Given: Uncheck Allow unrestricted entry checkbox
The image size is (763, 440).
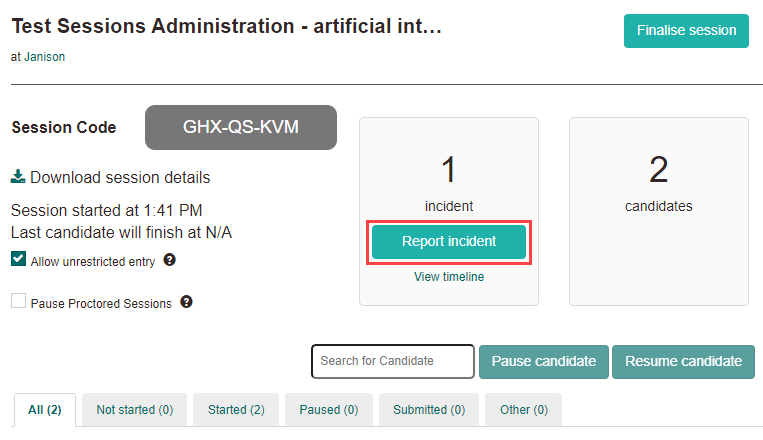Looking at the screenshot, I should (19, 260).
